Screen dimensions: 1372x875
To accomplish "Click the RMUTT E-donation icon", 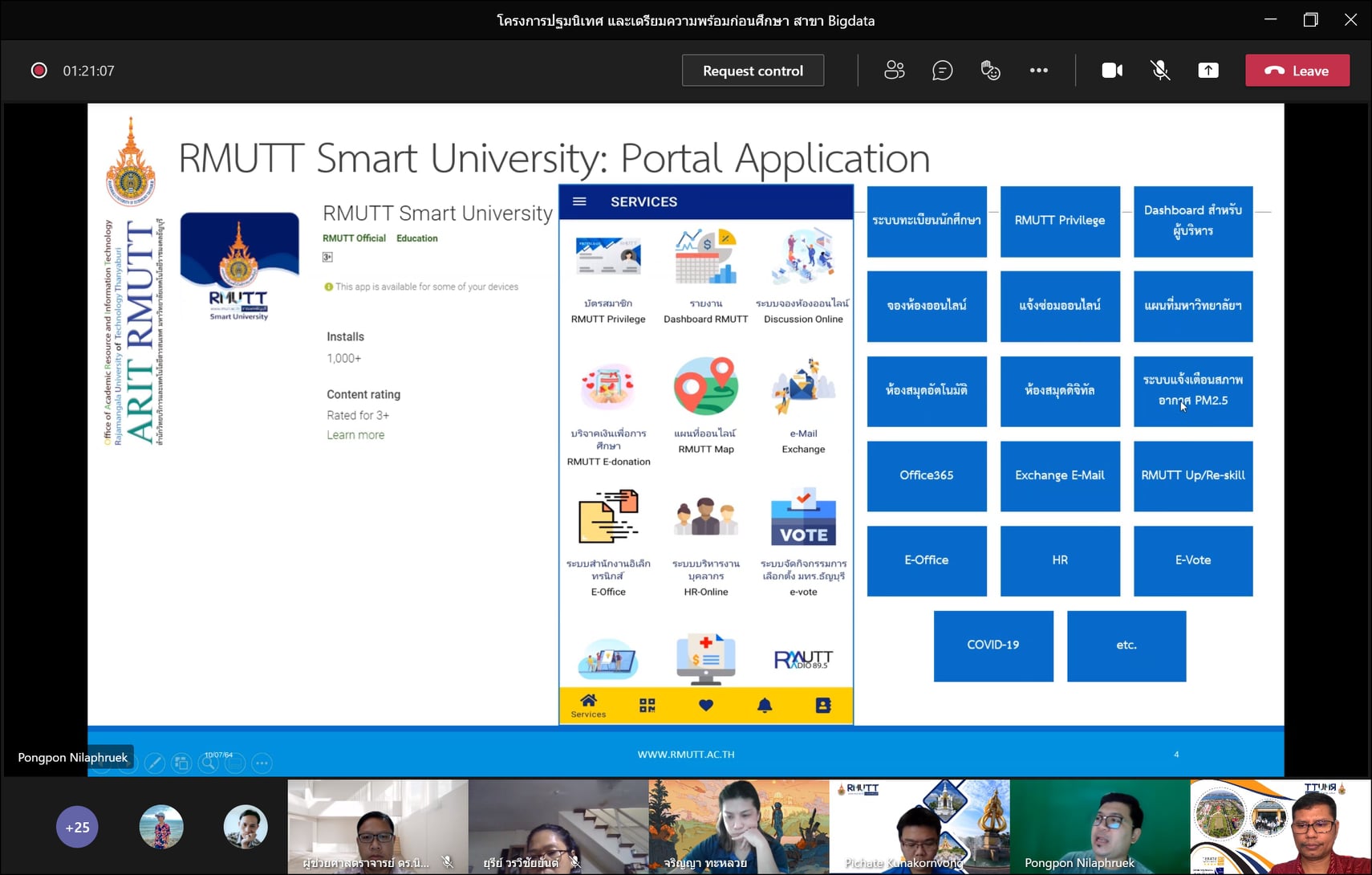I will coord(608,387).
